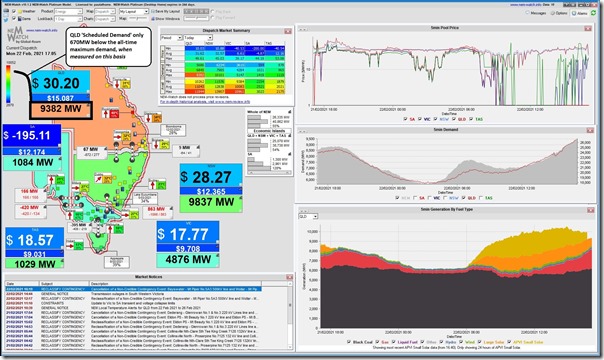Screen dimensions: 604x360
Task: Click the SA demand value 1084 MW
Action: click(x=32, y=162)
